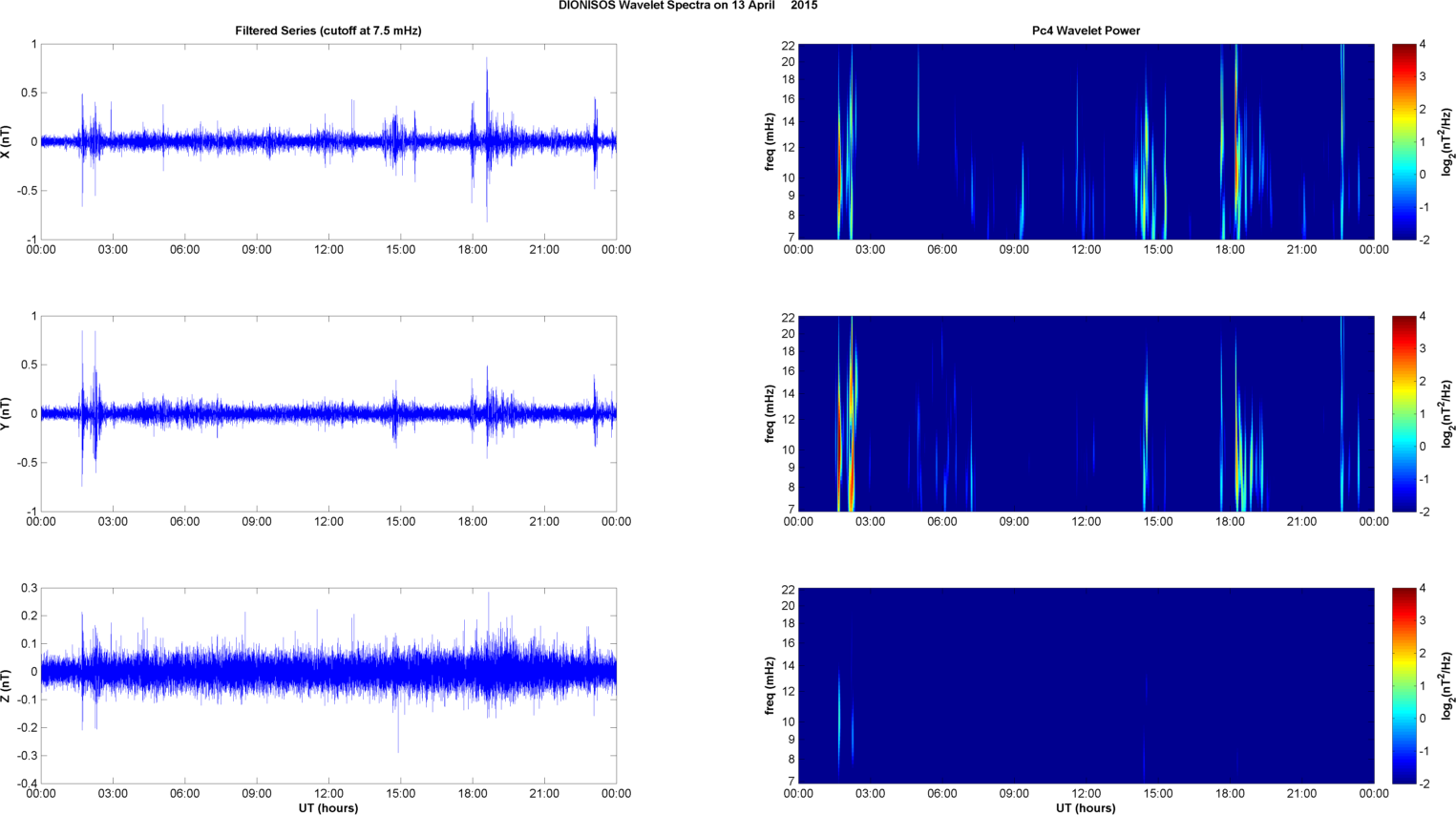
Task: Select the Y-component filtered time series plot
Action: (328, 413)
